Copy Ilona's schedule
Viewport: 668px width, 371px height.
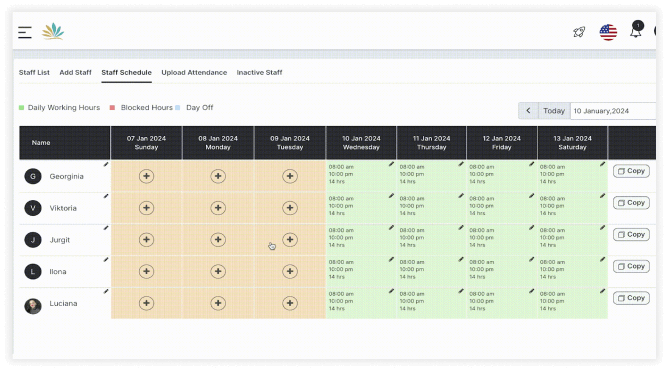pyautogui.click(x=631, y=266)
